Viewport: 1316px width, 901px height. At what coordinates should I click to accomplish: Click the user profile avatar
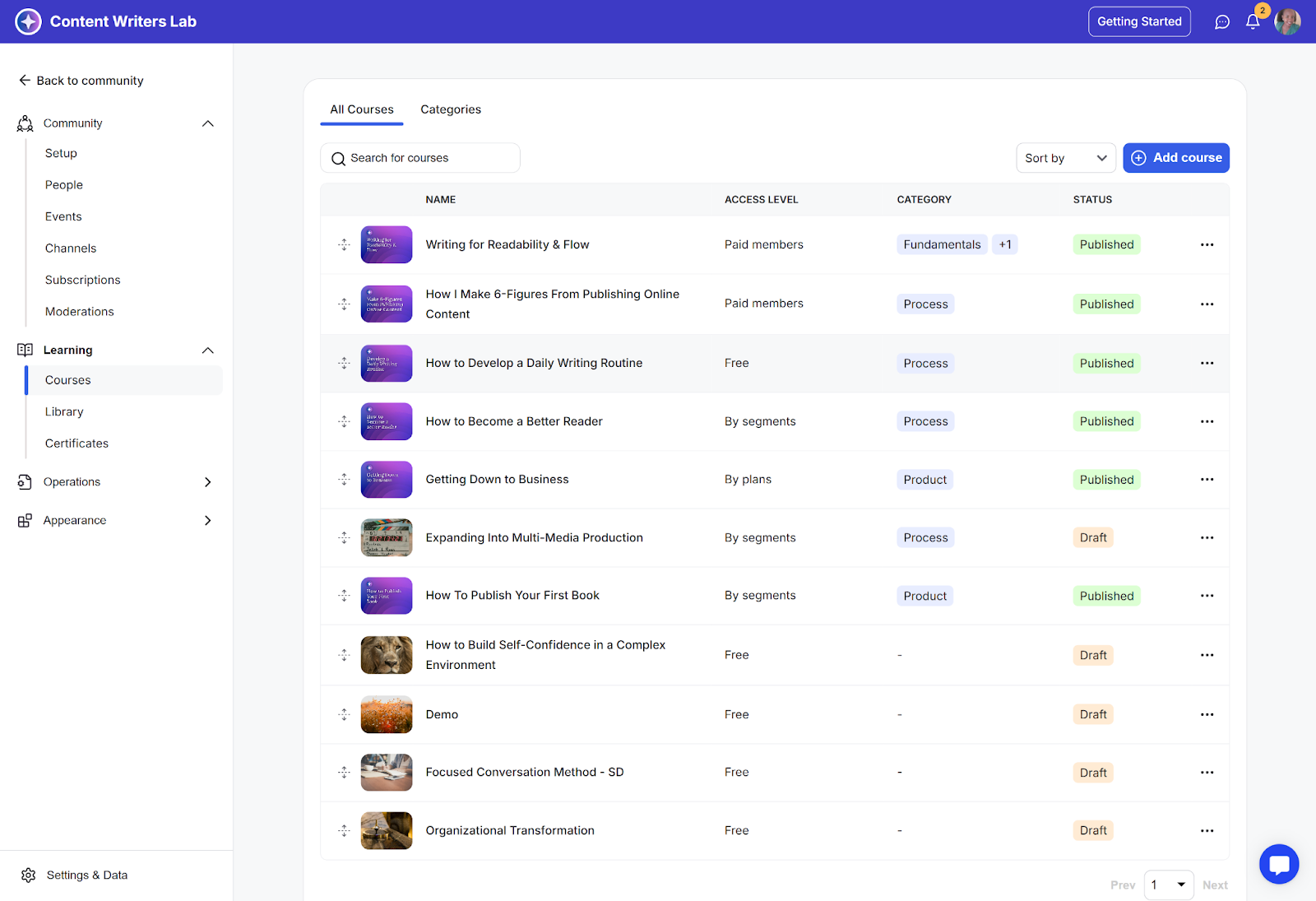click(x=1287, y=22)
